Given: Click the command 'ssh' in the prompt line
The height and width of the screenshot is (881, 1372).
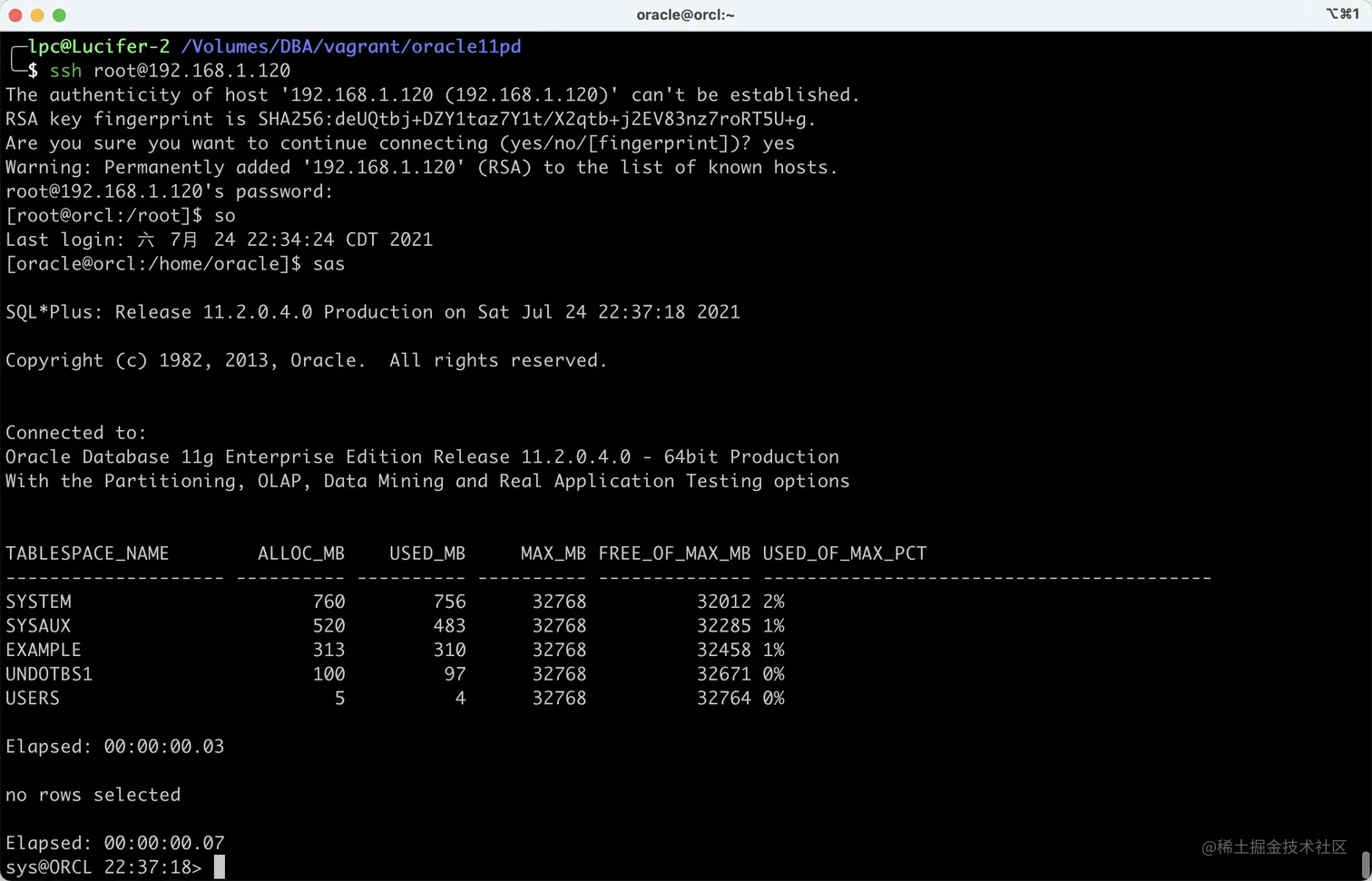Looking at the screenshot, I should (x=65, y=71).
